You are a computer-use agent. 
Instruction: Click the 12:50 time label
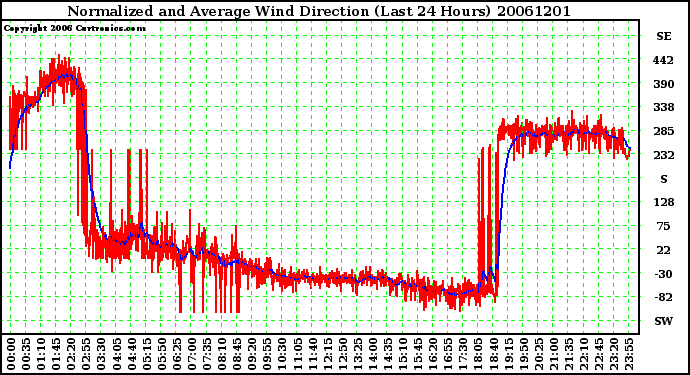(x=342, y=354)
